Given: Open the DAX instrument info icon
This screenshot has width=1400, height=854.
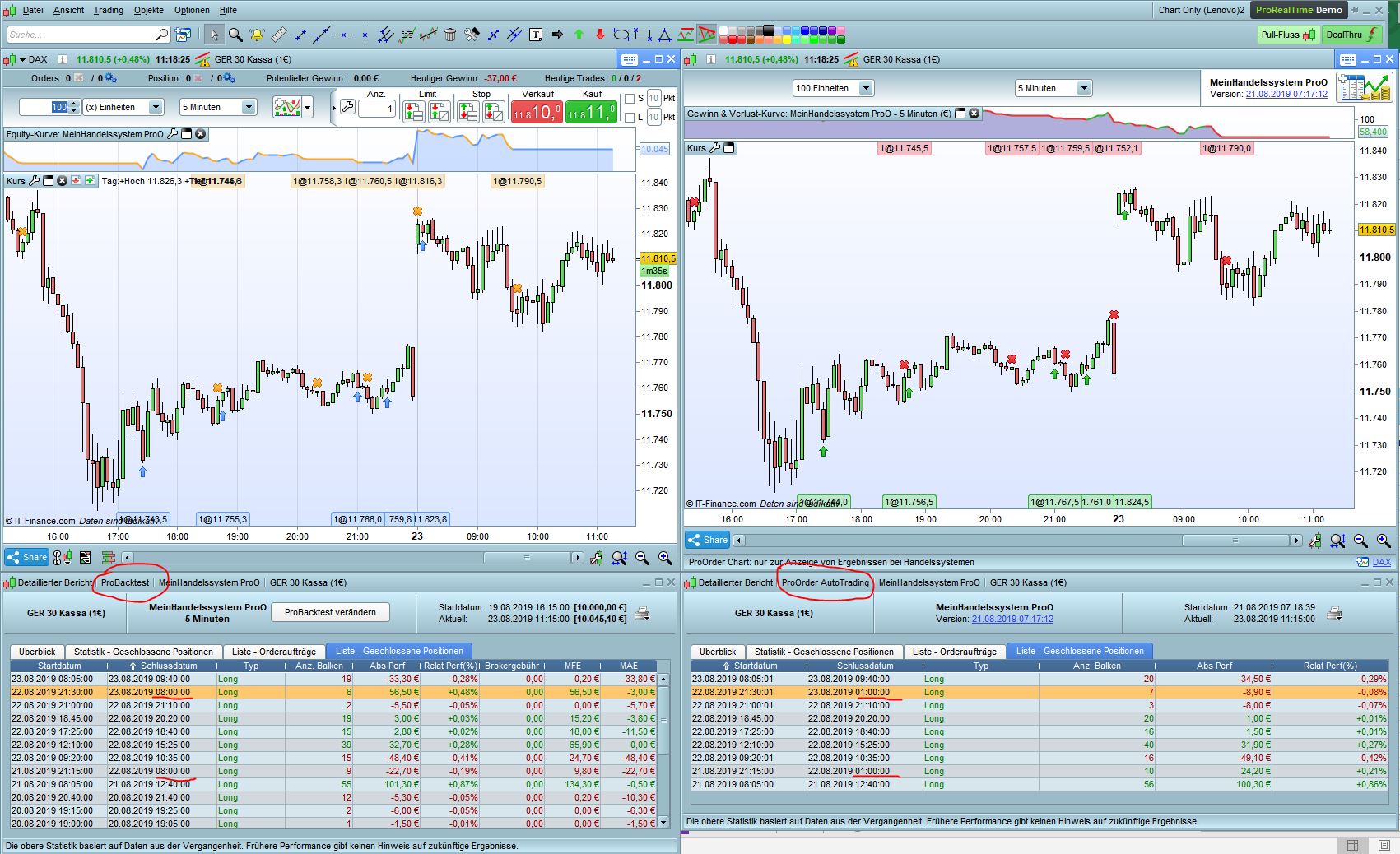Looking at the screenshot, I should pyautogui.click(x=63, y=59).
